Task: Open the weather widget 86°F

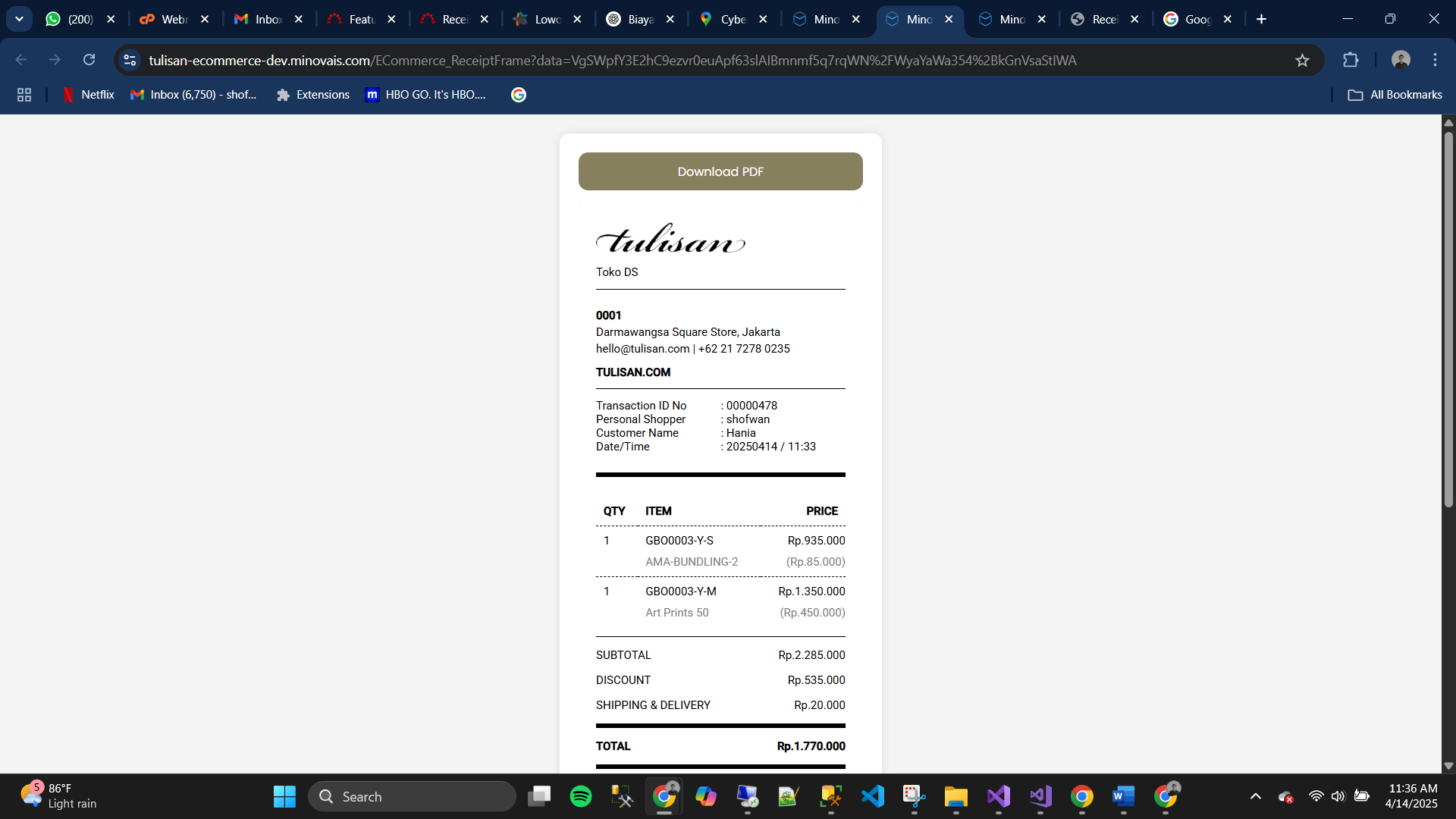Action: pyautogui.click(x=59, y=796)
